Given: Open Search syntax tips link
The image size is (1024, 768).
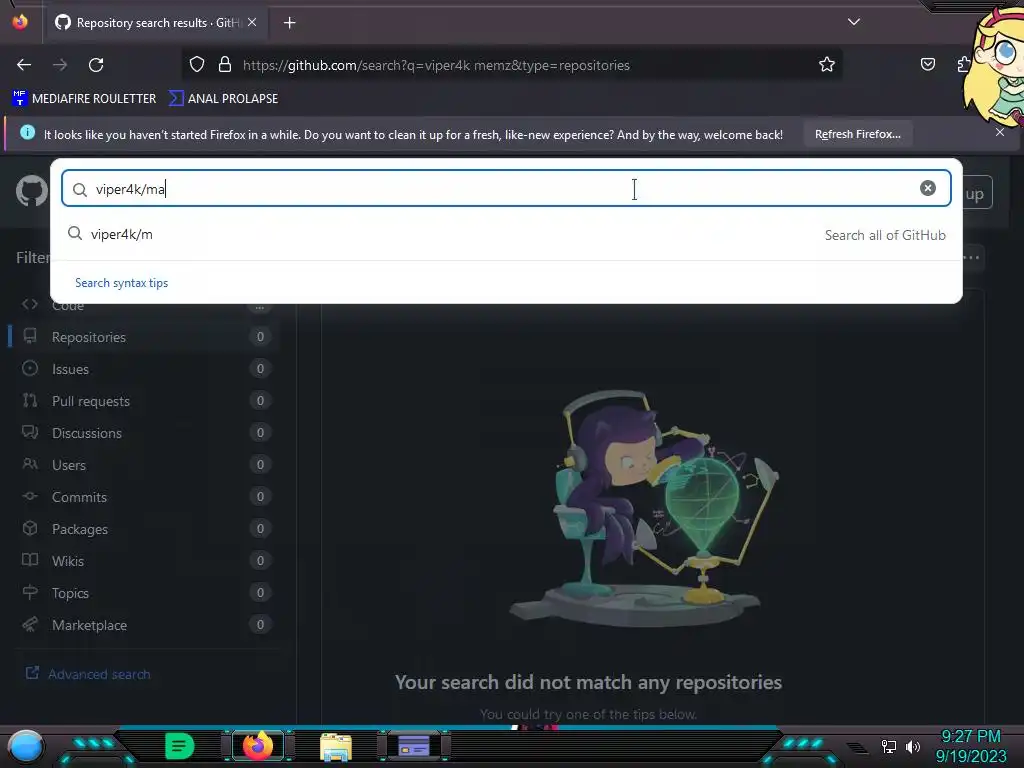Looking at the screenshot, I should tap(121, 283).
